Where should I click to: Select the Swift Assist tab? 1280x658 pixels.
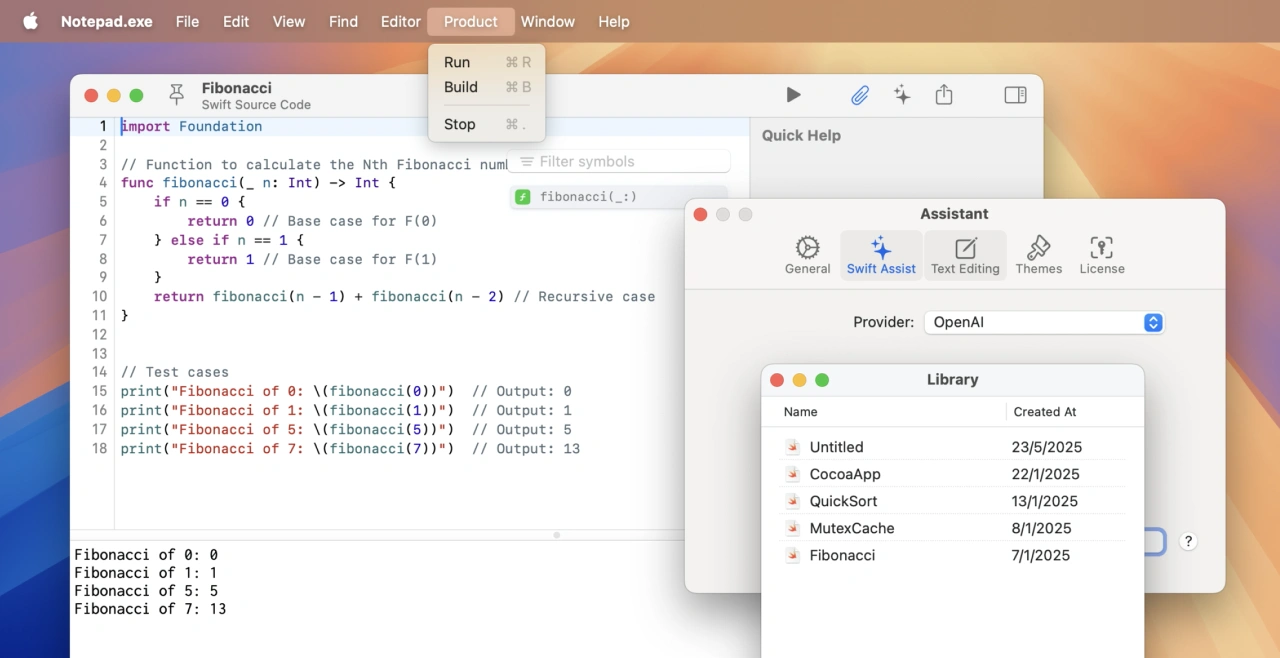pyautogui.click(x=881, y=255)
